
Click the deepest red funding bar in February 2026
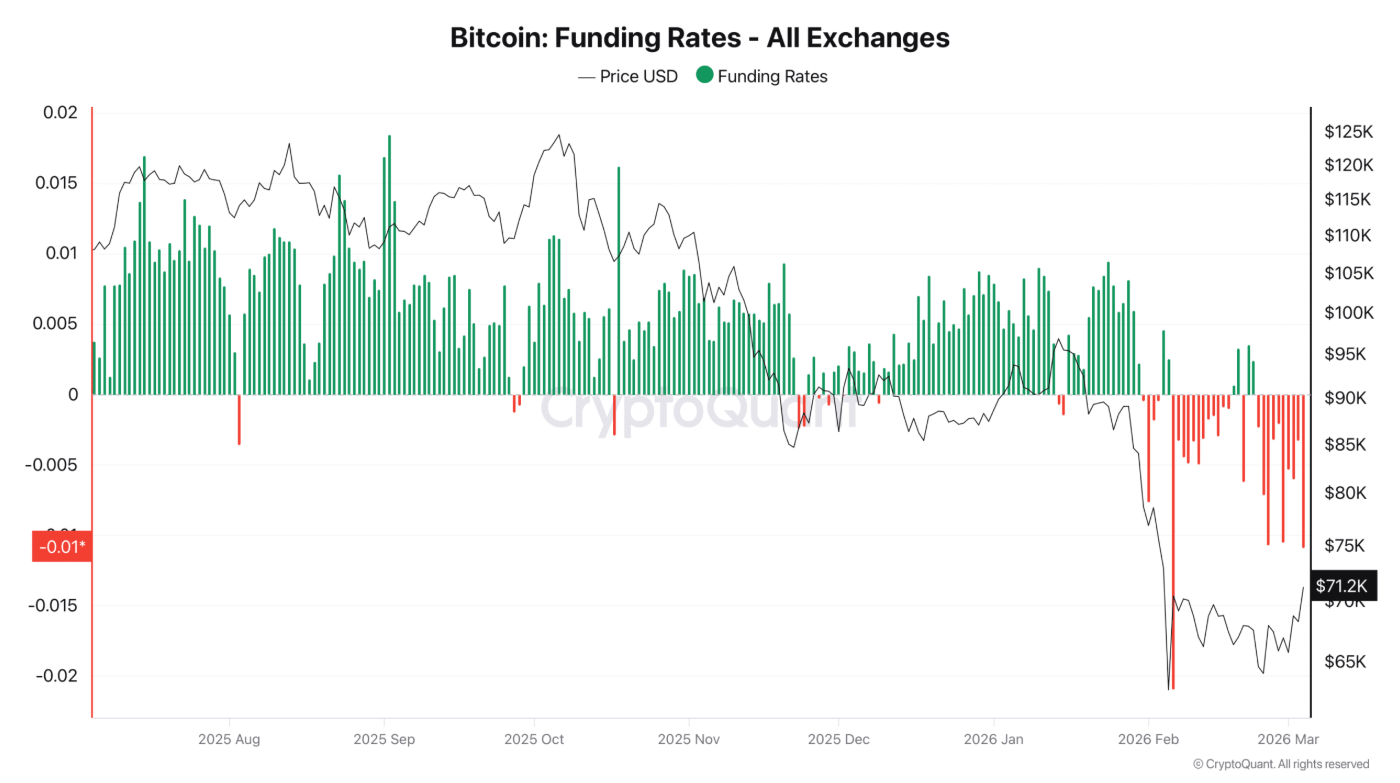pos(1172,540)
